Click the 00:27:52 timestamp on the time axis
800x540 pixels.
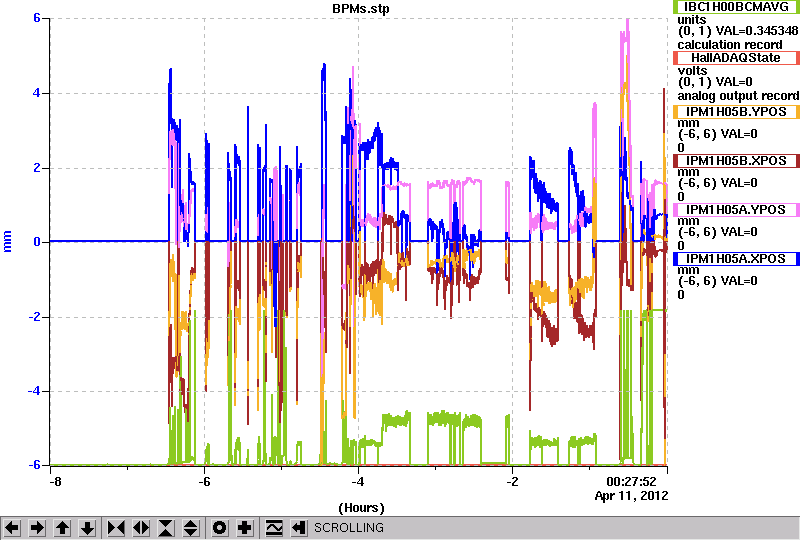631,482
